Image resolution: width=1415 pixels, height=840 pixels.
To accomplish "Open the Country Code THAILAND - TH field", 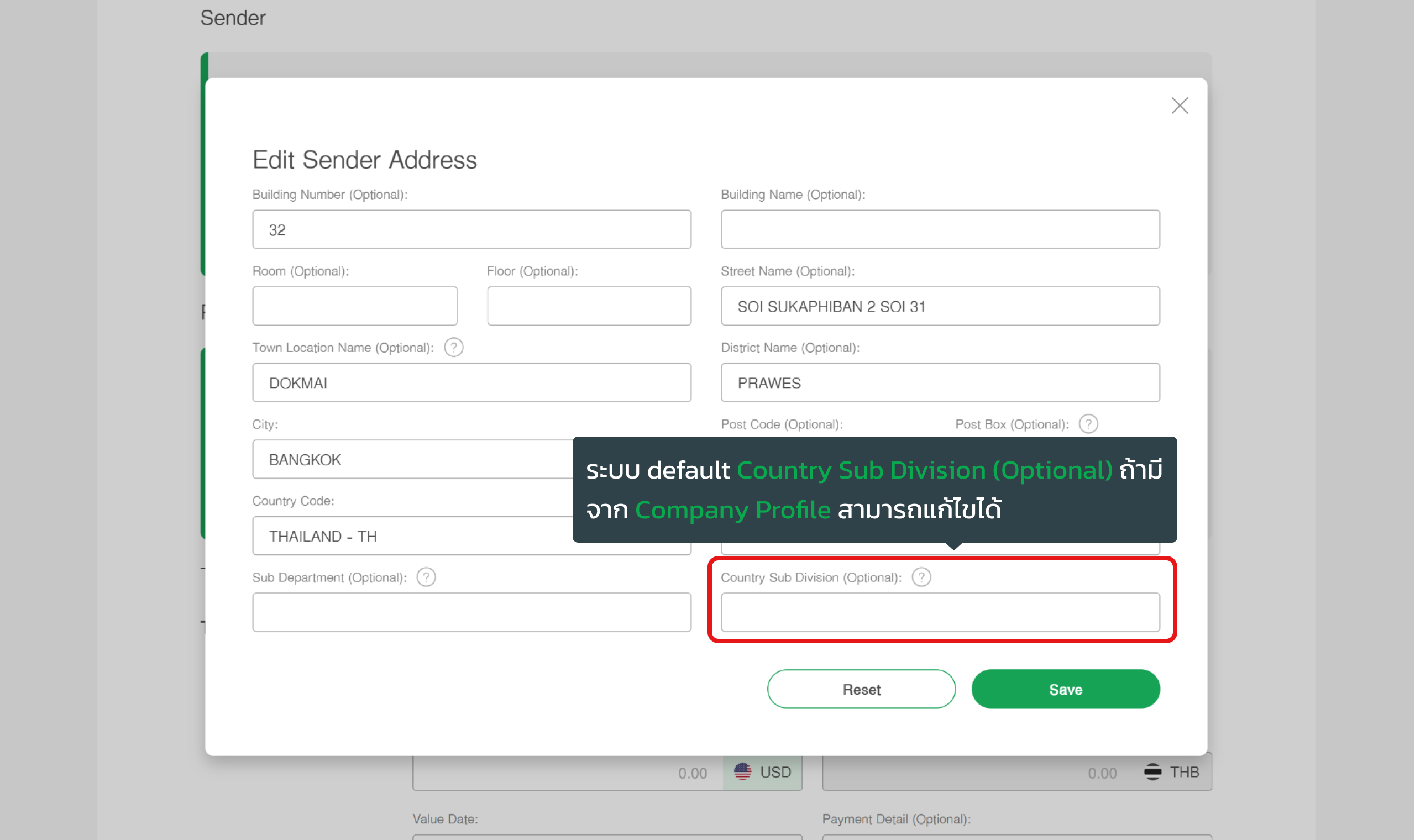I will click(412, 535).
